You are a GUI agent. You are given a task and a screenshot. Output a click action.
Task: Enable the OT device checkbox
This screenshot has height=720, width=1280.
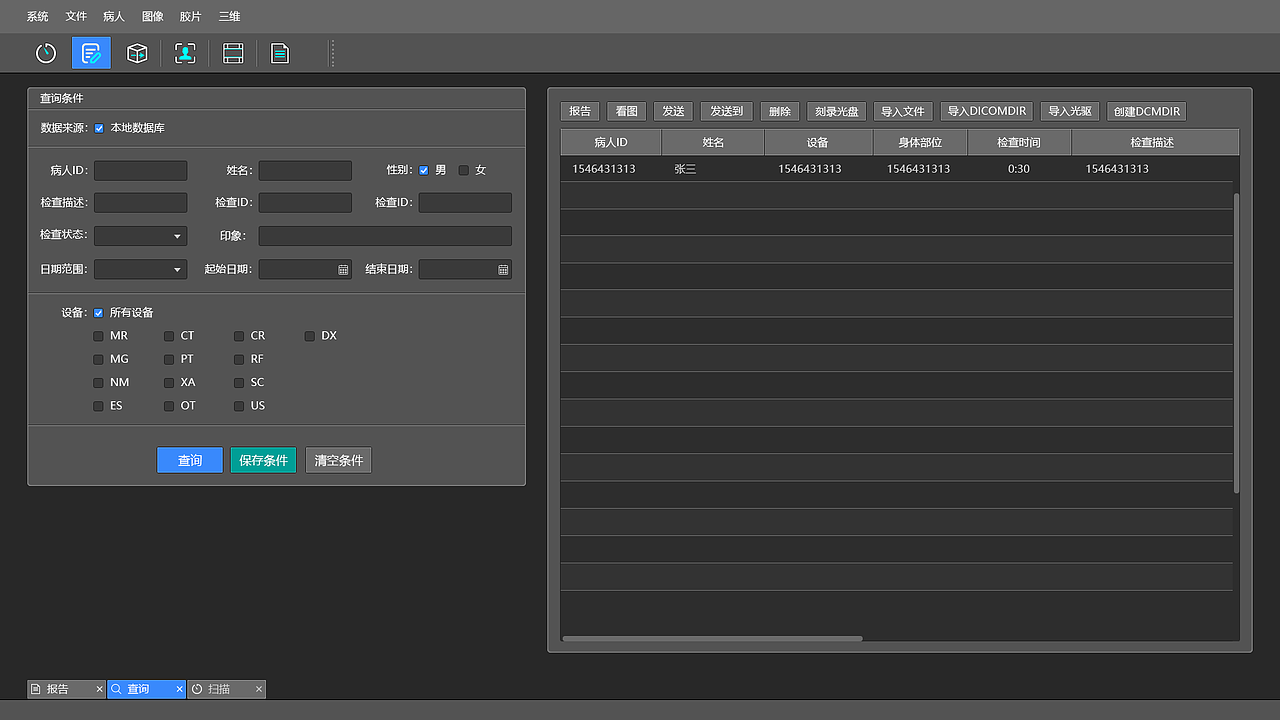[x=169, y=406]
